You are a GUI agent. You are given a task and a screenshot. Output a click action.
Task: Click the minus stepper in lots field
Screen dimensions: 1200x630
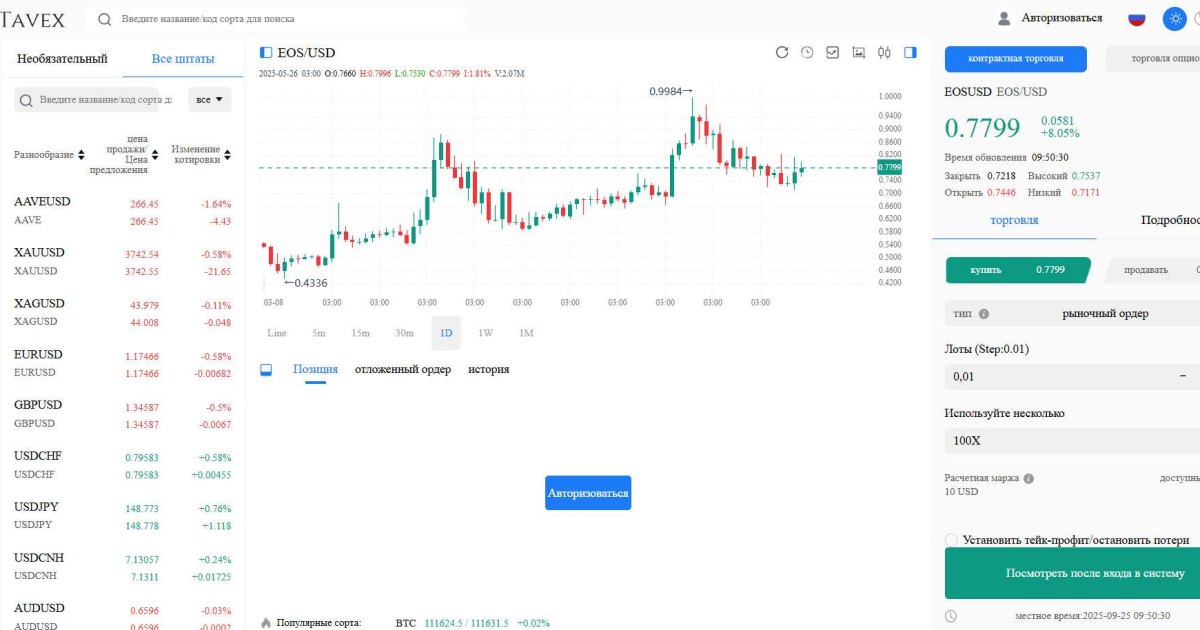tap(1184, 376)
